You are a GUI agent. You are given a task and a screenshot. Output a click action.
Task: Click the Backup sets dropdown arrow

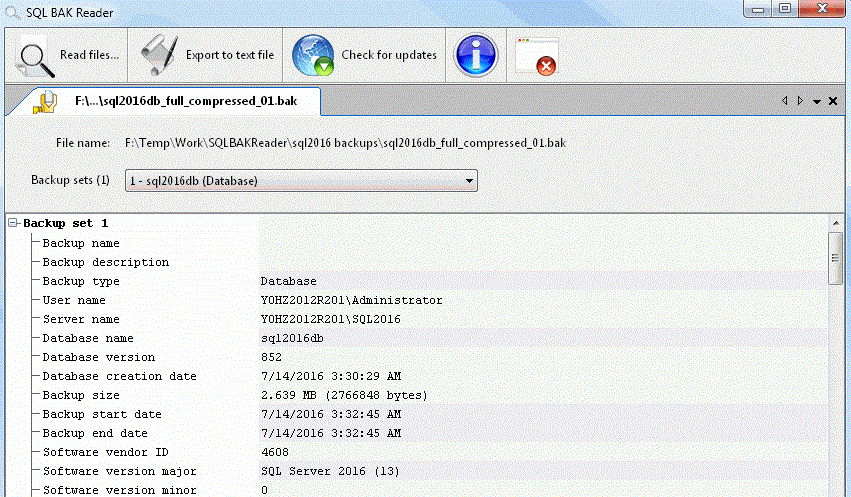click(x=469, y=181)
